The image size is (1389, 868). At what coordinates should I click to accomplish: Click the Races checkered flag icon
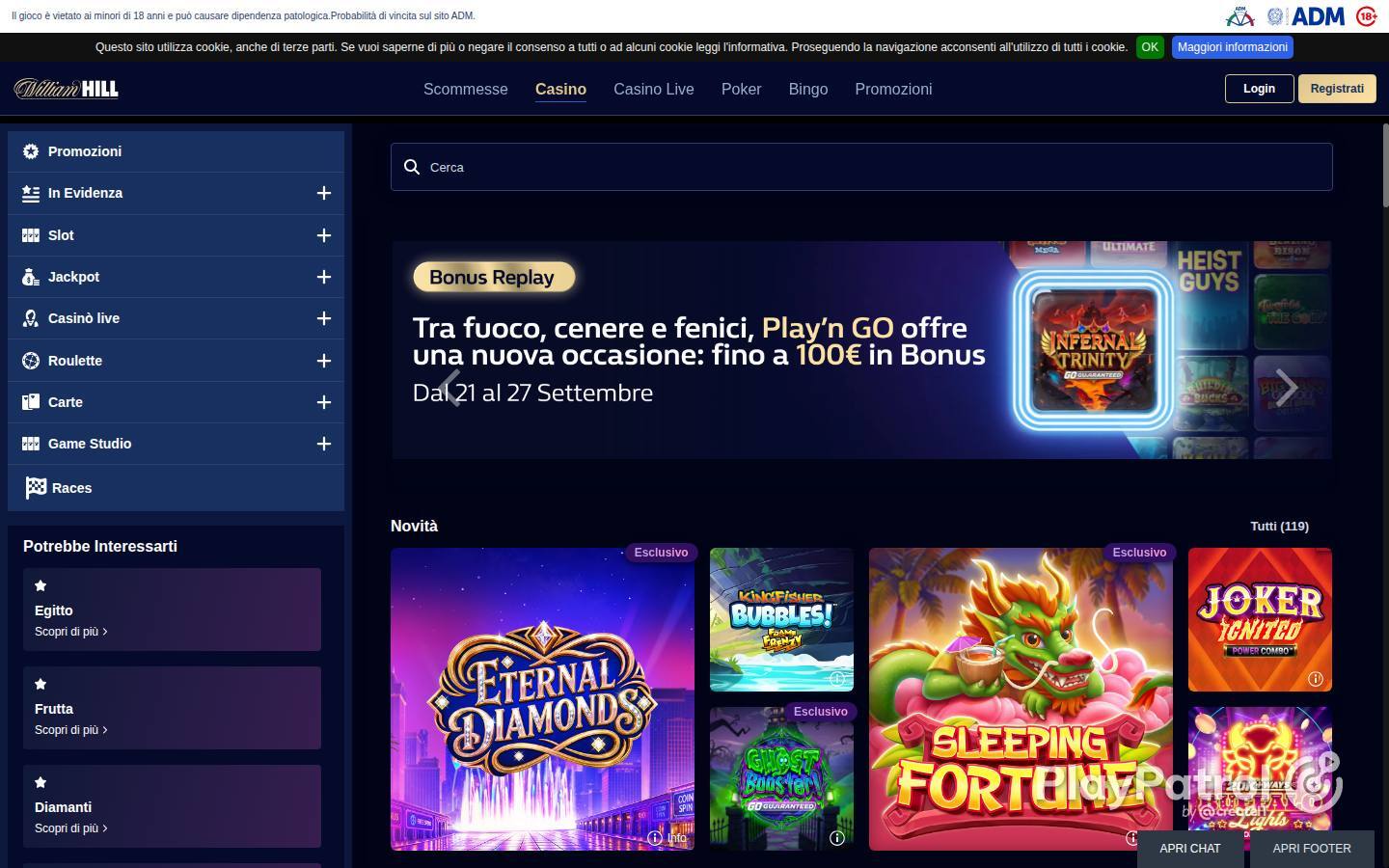[36, 488]
